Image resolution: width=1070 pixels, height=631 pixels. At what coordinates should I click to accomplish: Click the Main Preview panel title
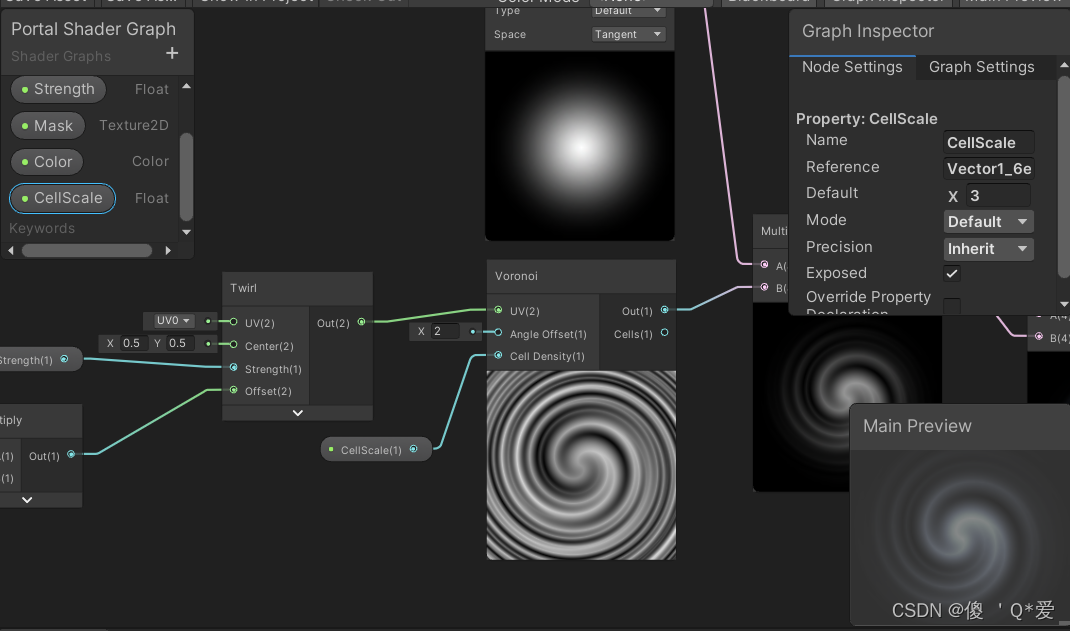[x=916, y=426]
